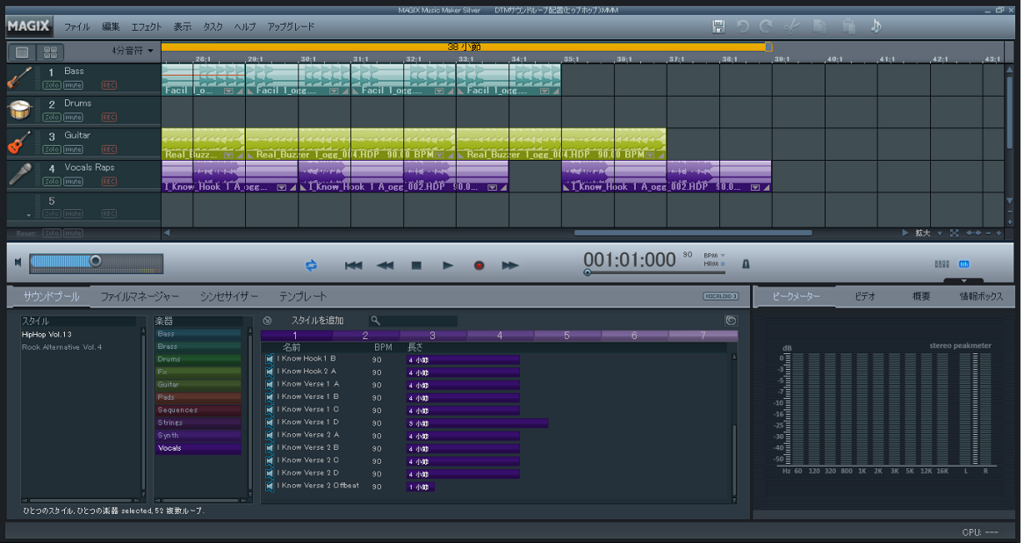Image resolution: width=1024 pixels, height=543 pixels.
Task: Open the first I_Know_Hook vocal clip's dropdown menu
Action: click(x=281, y=187)
